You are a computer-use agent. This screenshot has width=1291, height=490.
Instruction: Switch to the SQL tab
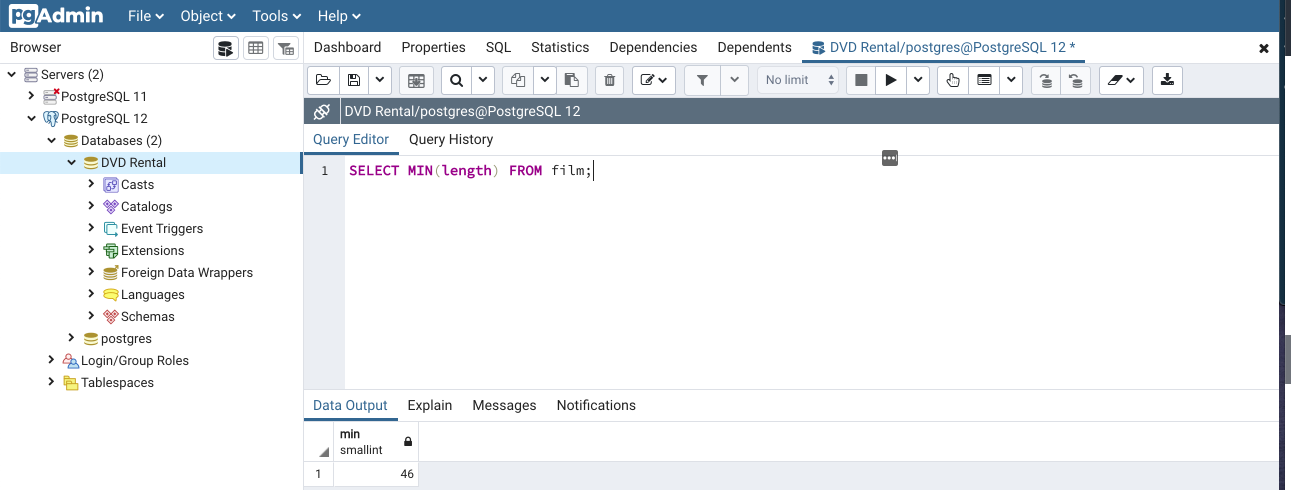498,47
